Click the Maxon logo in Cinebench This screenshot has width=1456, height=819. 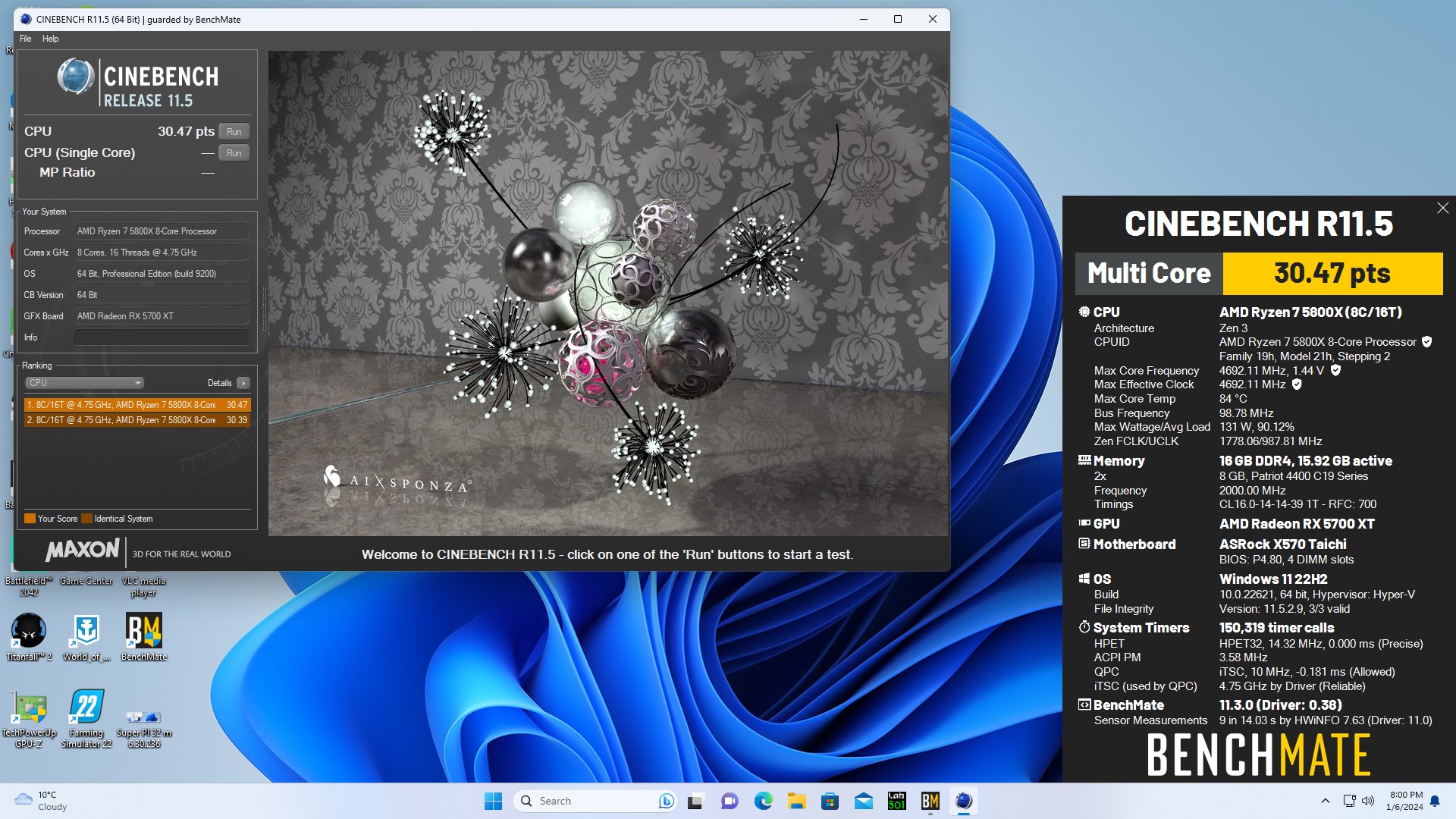(82, 551)
